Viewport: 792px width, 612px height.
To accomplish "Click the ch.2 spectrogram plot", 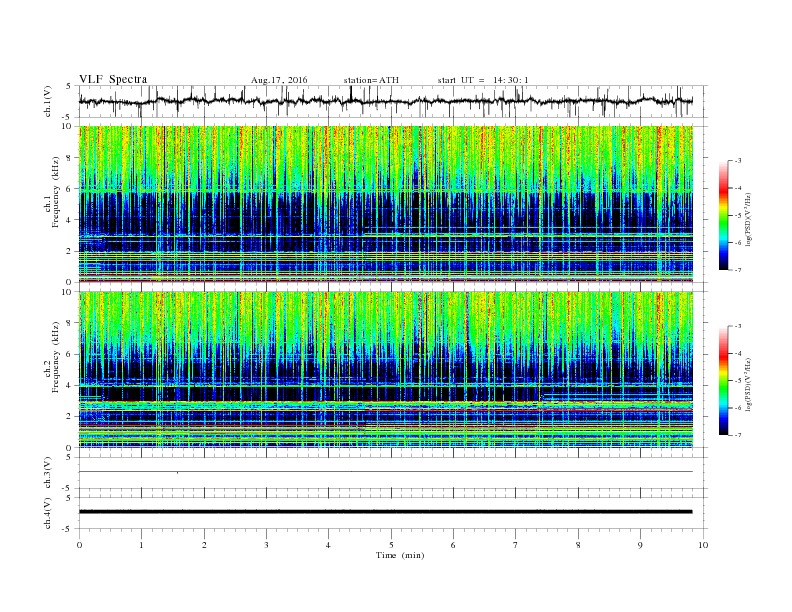I will coord(386,370).
